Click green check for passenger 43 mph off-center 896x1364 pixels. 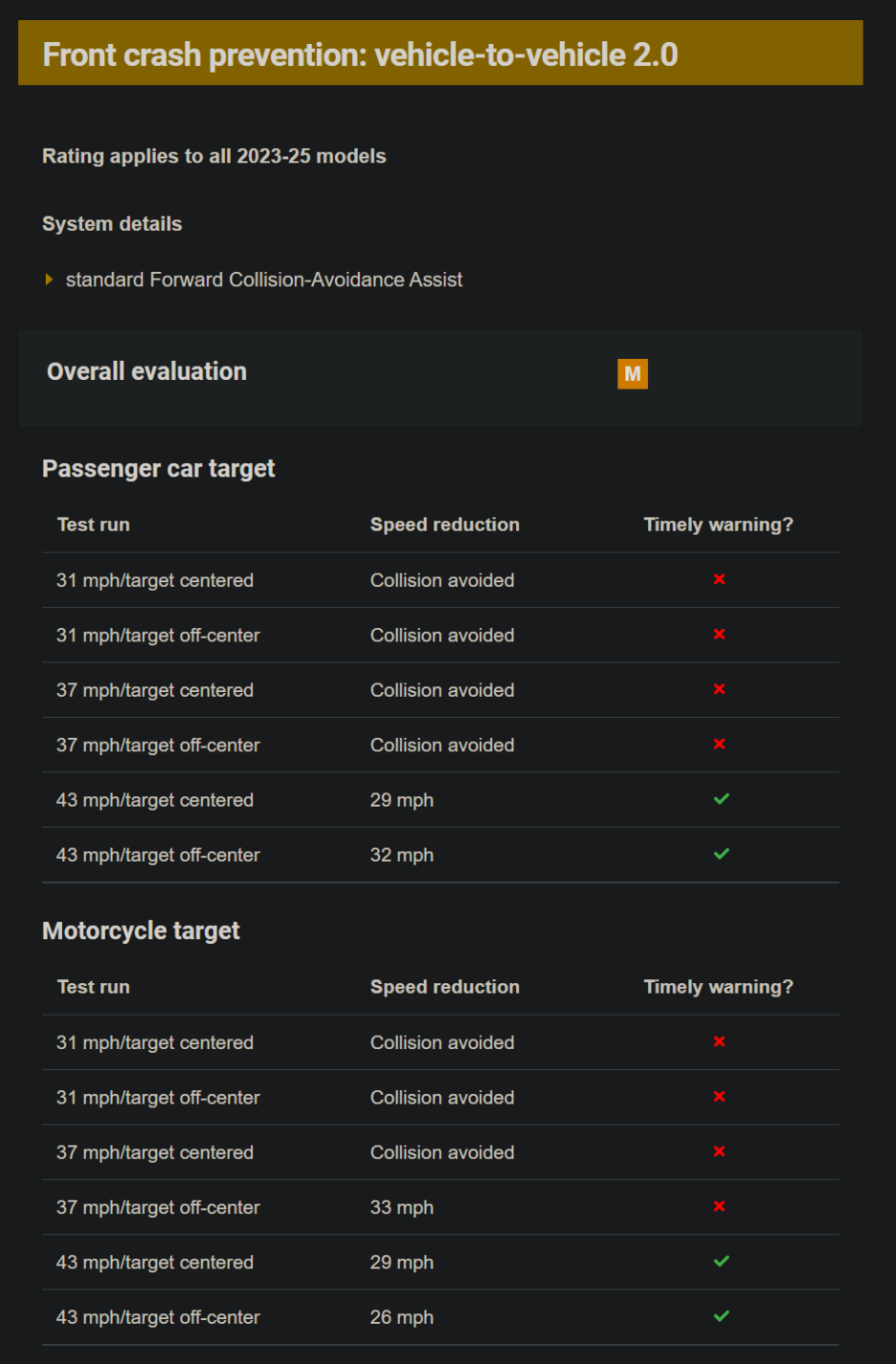[721, 854]
